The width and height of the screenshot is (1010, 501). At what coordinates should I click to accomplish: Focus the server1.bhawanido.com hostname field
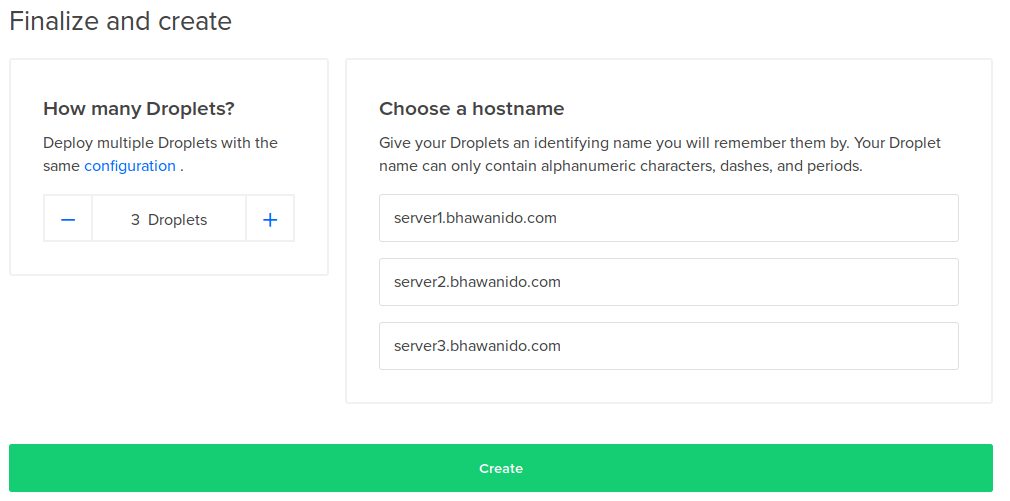[668, 218]
